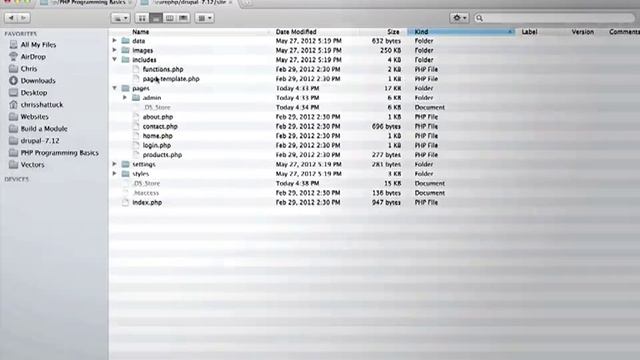Open Downloads in the sidebar

pyautogui.click(x=38, y=80)
